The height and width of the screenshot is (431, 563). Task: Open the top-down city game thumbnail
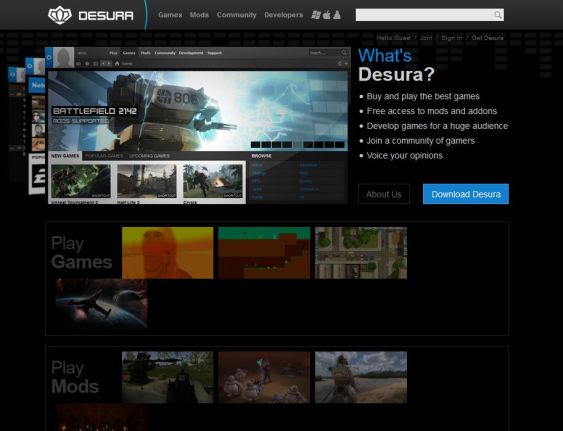[361, 253]
